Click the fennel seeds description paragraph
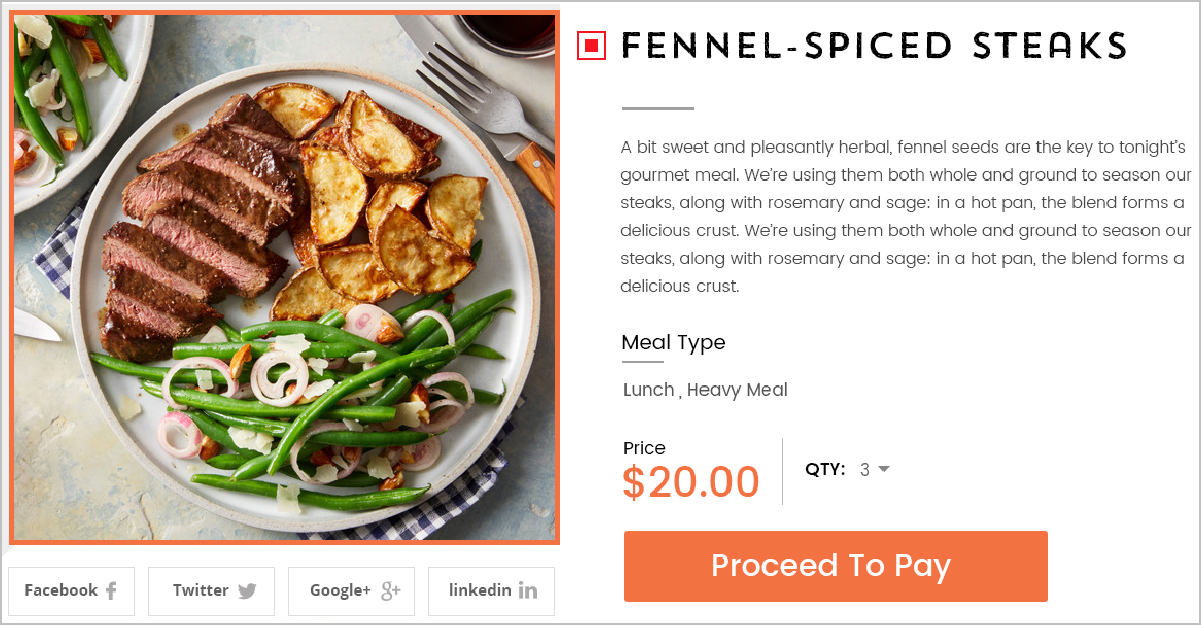 (x=902, y=216)
